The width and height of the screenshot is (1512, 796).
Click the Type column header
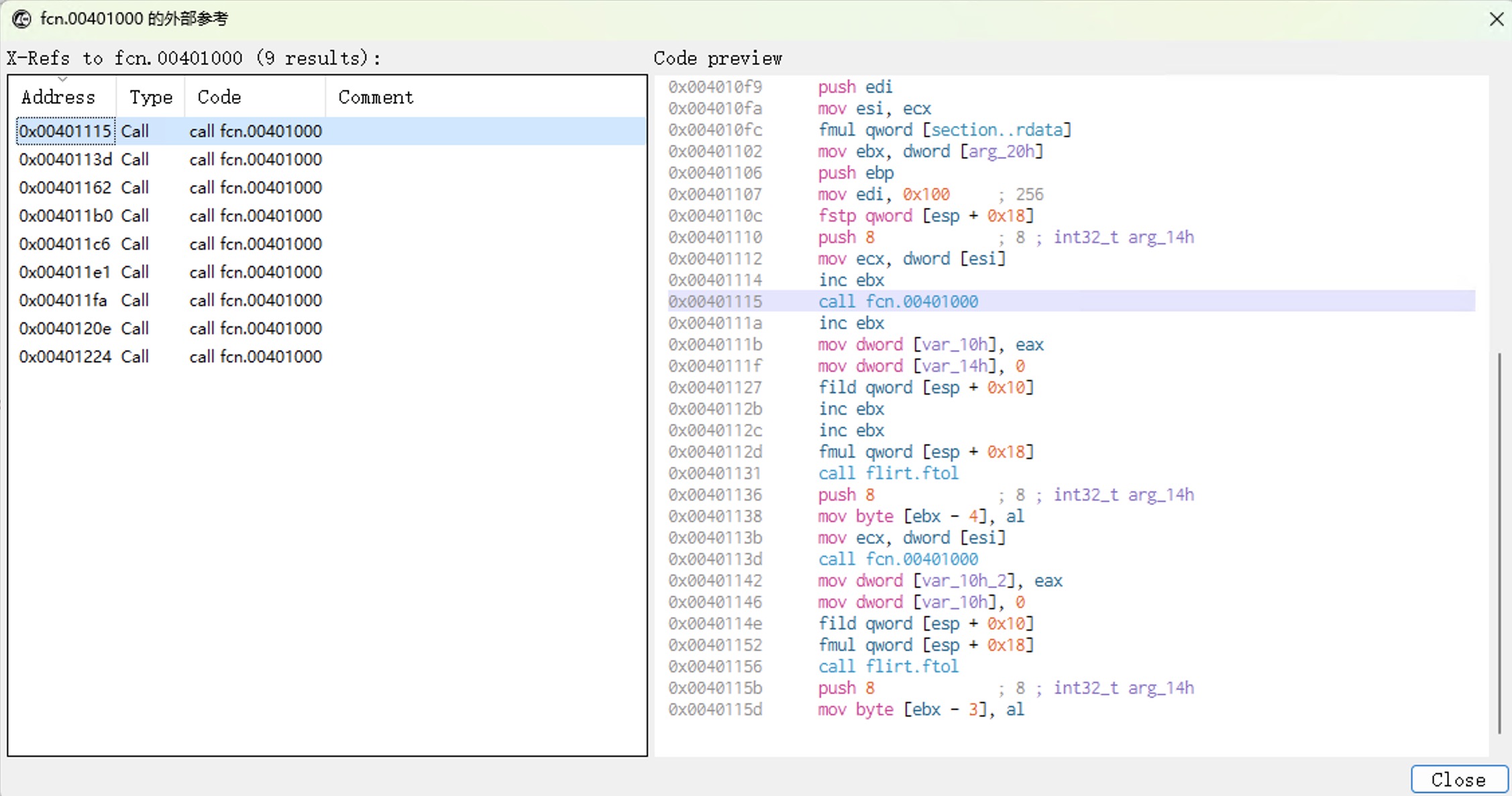pos(150,97)
